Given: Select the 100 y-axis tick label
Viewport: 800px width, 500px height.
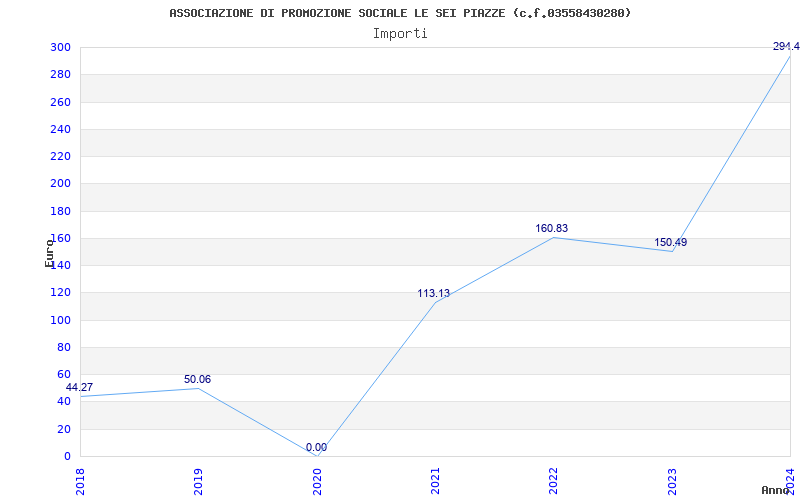Looking at the screenshot, I should 60,320.
